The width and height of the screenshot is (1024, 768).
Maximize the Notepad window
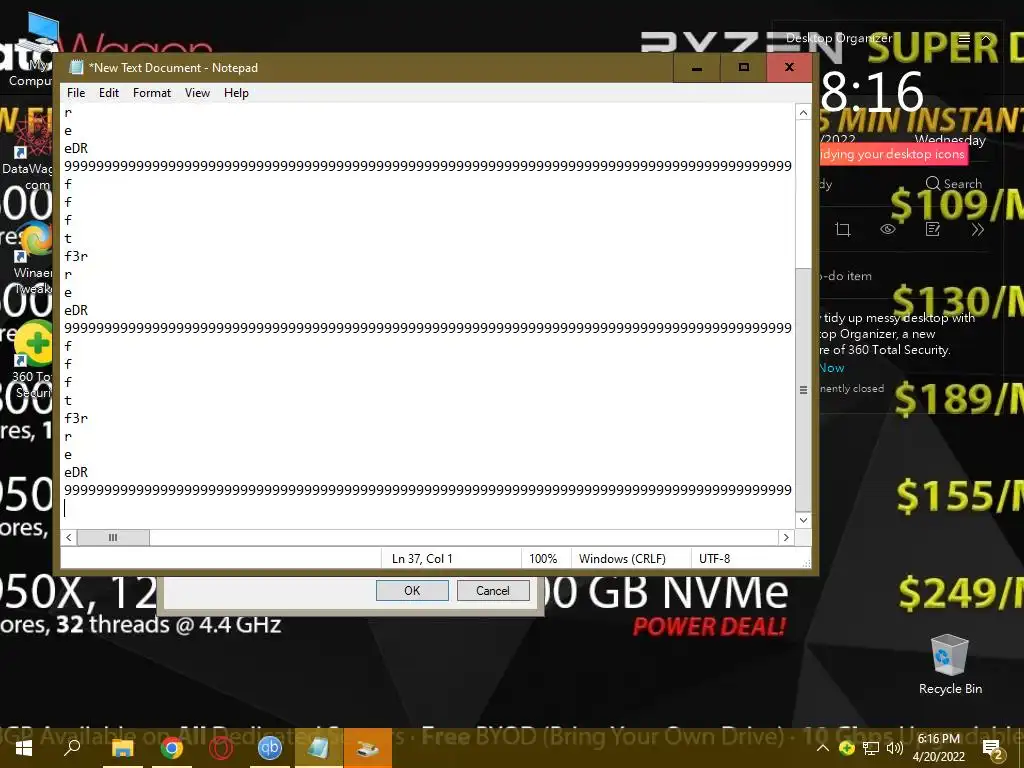click(x=743, y=67)
